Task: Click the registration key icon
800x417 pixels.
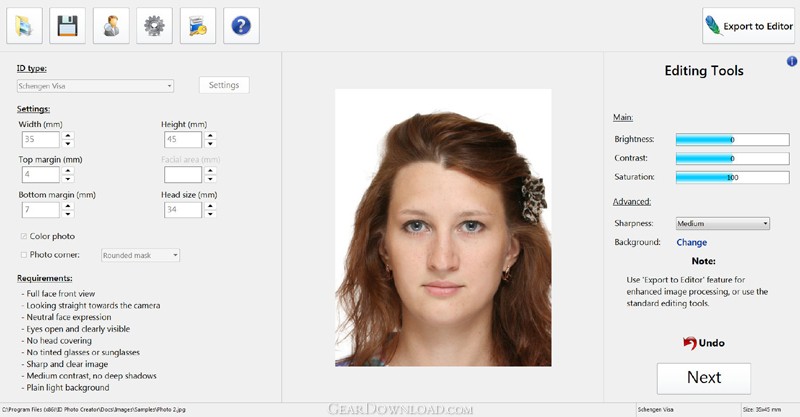Action: coord(198,26)
